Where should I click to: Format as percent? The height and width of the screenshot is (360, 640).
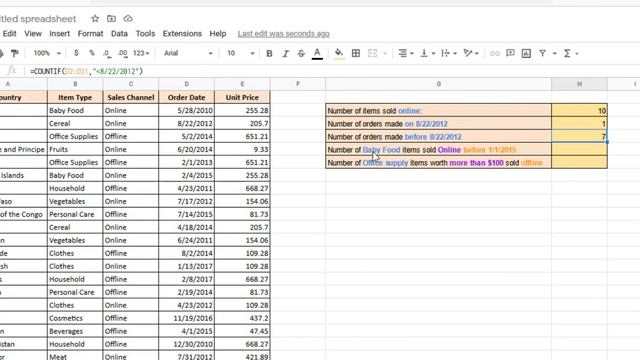point(92,53)
